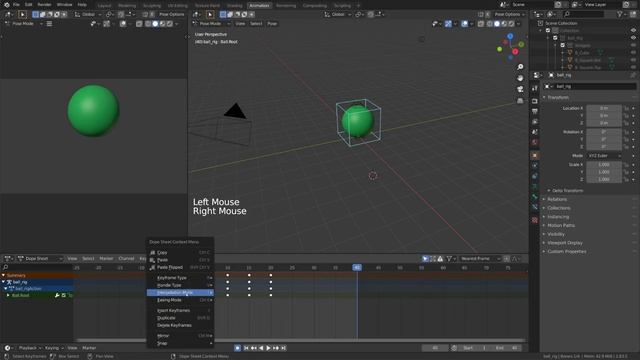Toggle the auto keying record button

[x=238, y=348]
